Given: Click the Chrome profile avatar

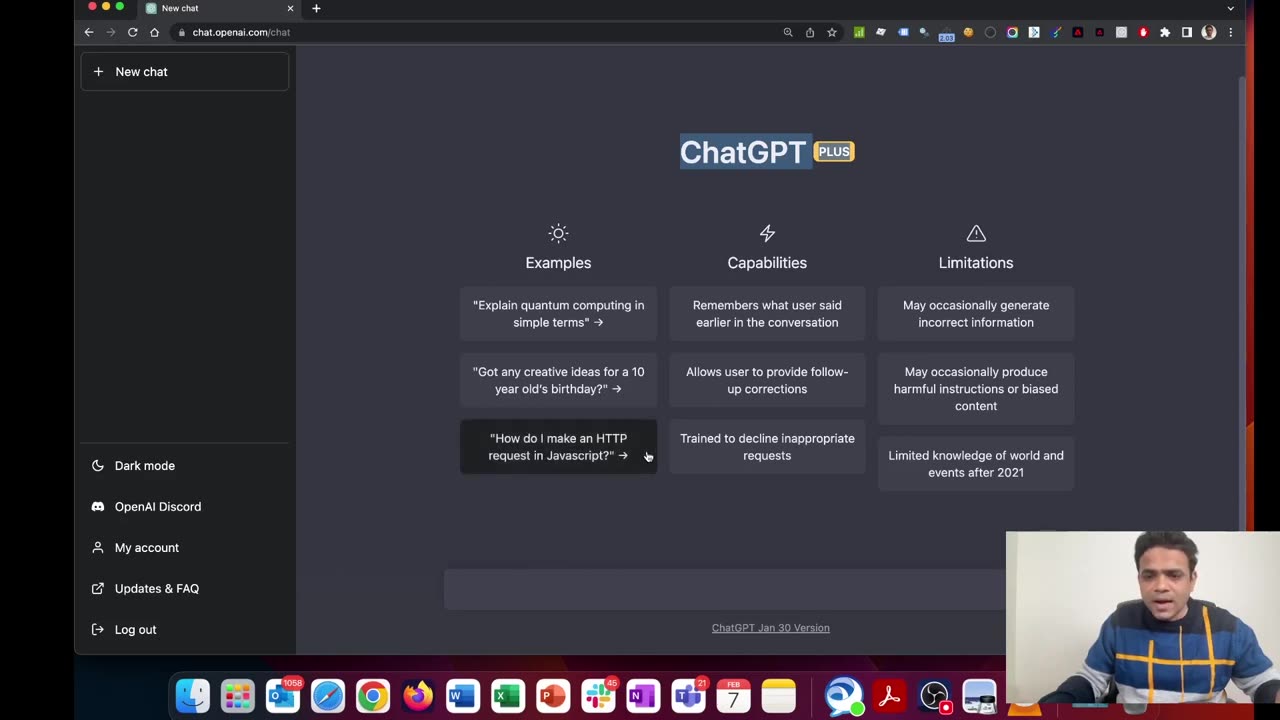Looking at the screenshot, I should point(1209,32).
